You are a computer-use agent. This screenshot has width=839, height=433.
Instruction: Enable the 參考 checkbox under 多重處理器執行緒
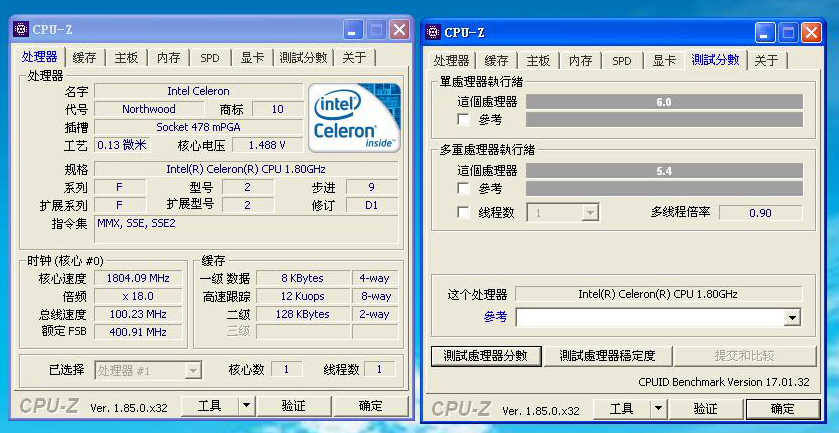point(463,188)
